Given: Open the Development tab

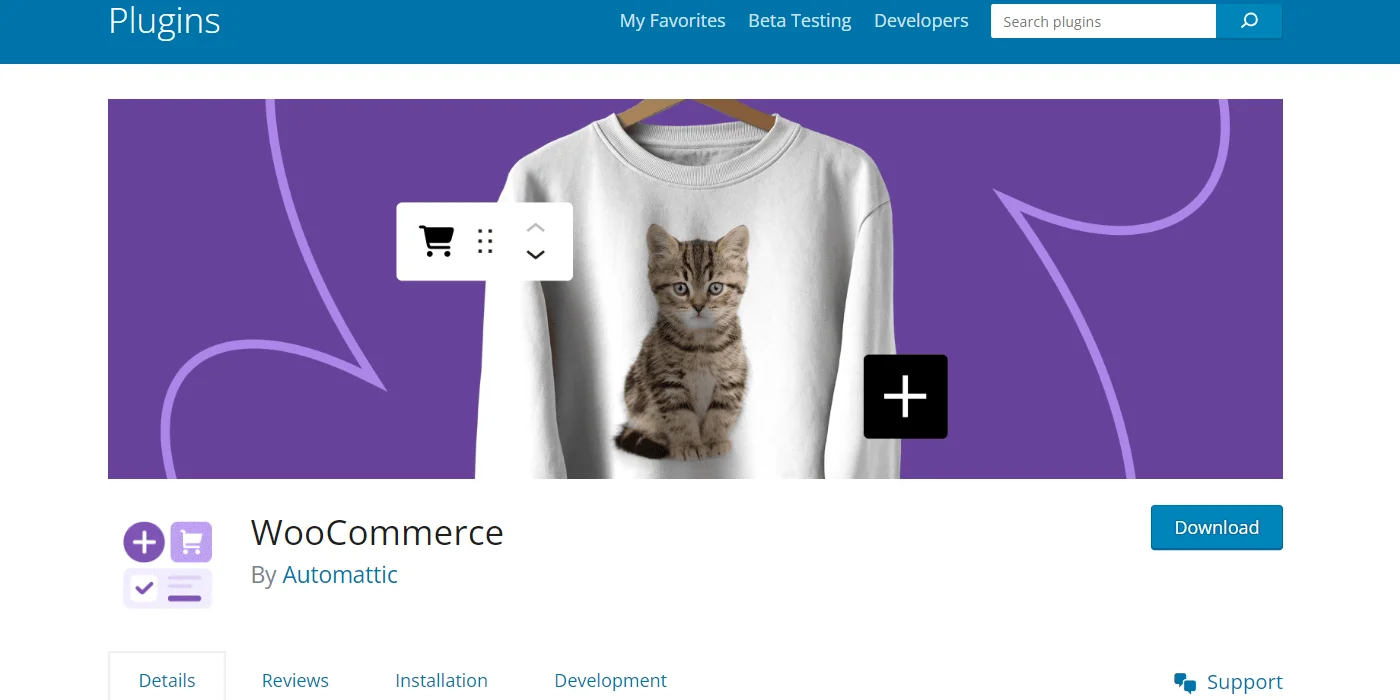Looking at the screenshot, I should click(610, 681).
